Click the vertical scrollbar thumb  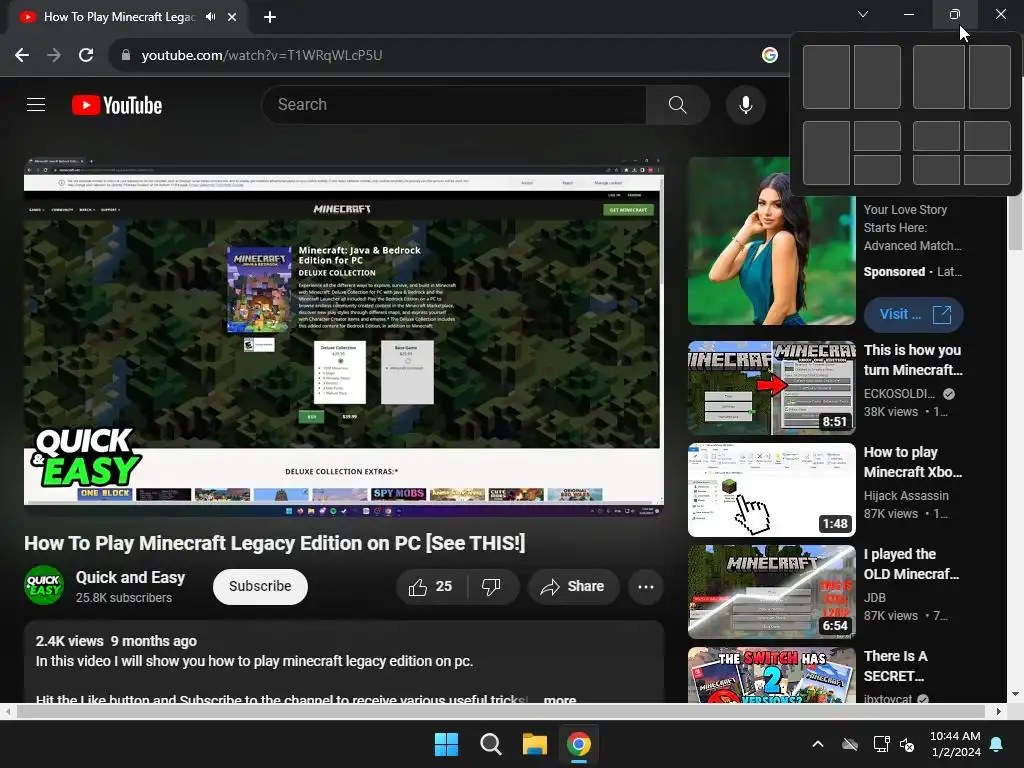click(1015, 222)
